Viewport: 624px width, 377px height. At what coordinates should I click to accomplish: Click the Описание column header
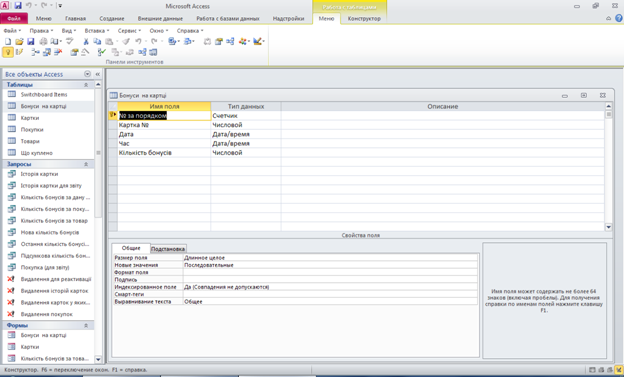coord(443,107)
